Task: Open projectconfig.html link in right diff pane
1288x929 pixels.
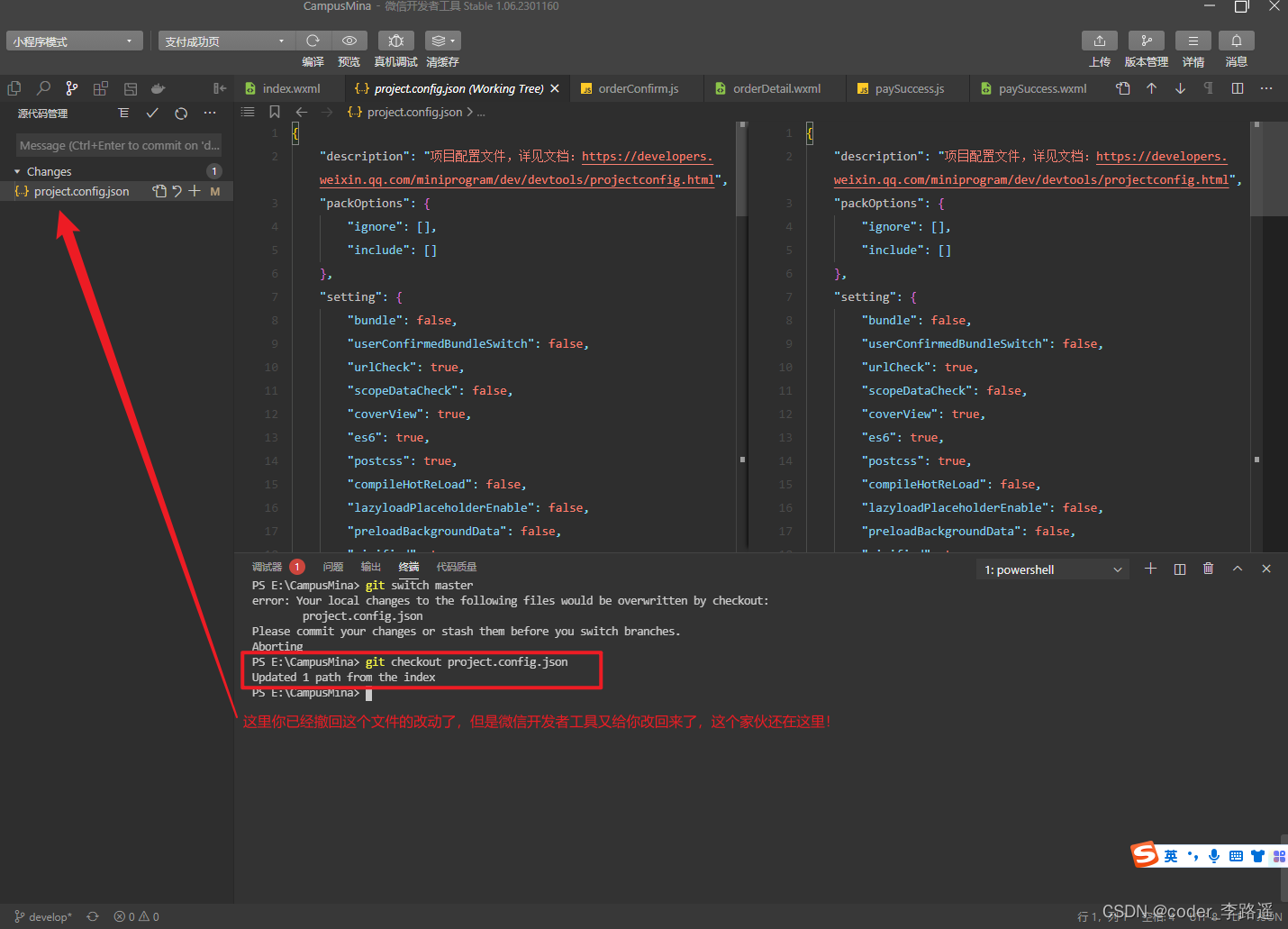Action: 1030,179
